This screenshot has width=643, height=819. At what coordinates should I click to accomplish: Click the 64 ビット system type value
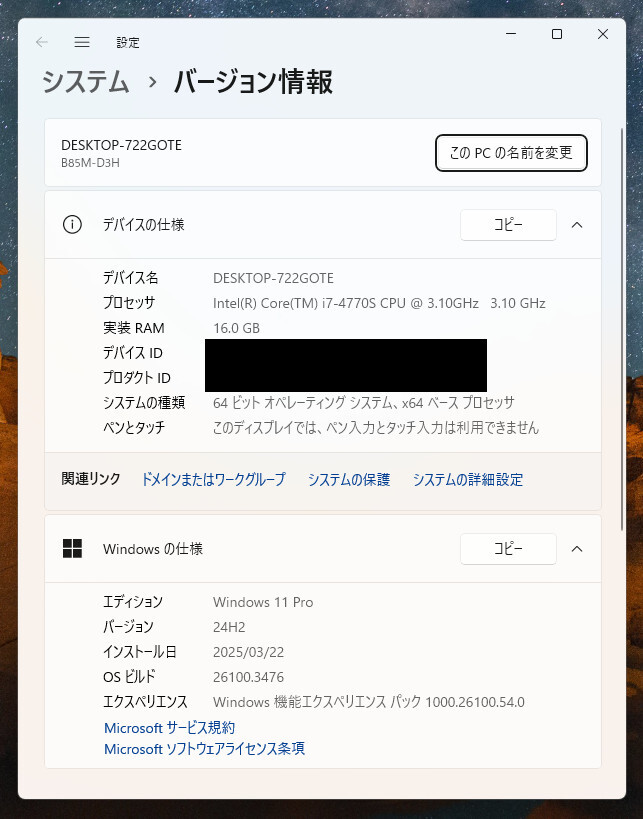click(x=364, y=403)
